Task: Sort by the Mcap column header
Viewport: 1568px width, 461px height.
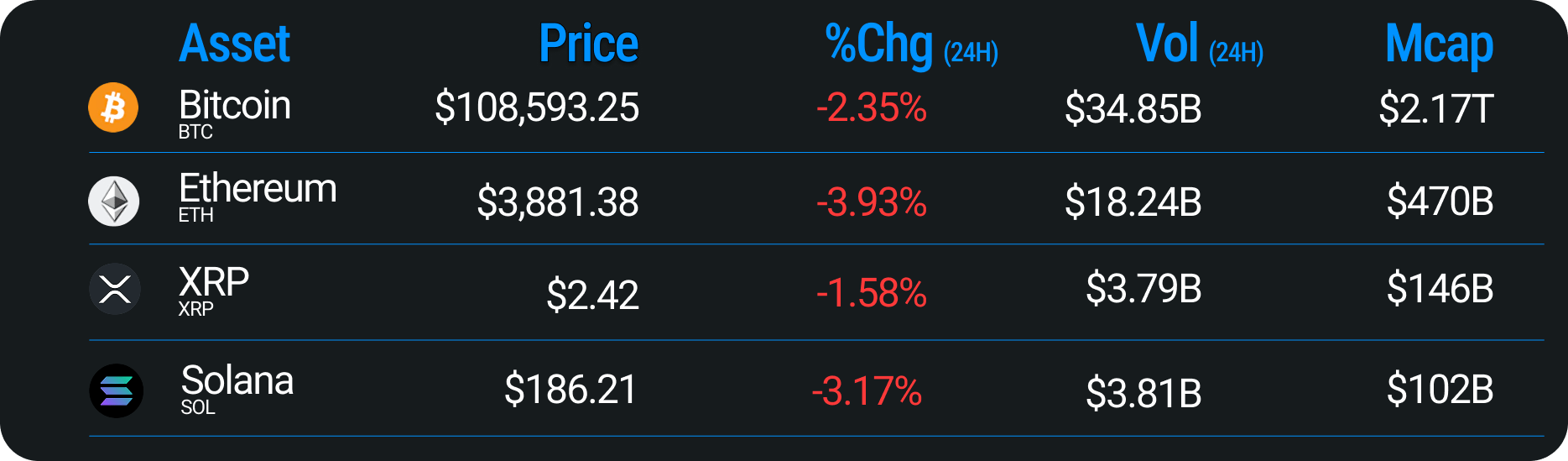Action: click(1439, 45)
